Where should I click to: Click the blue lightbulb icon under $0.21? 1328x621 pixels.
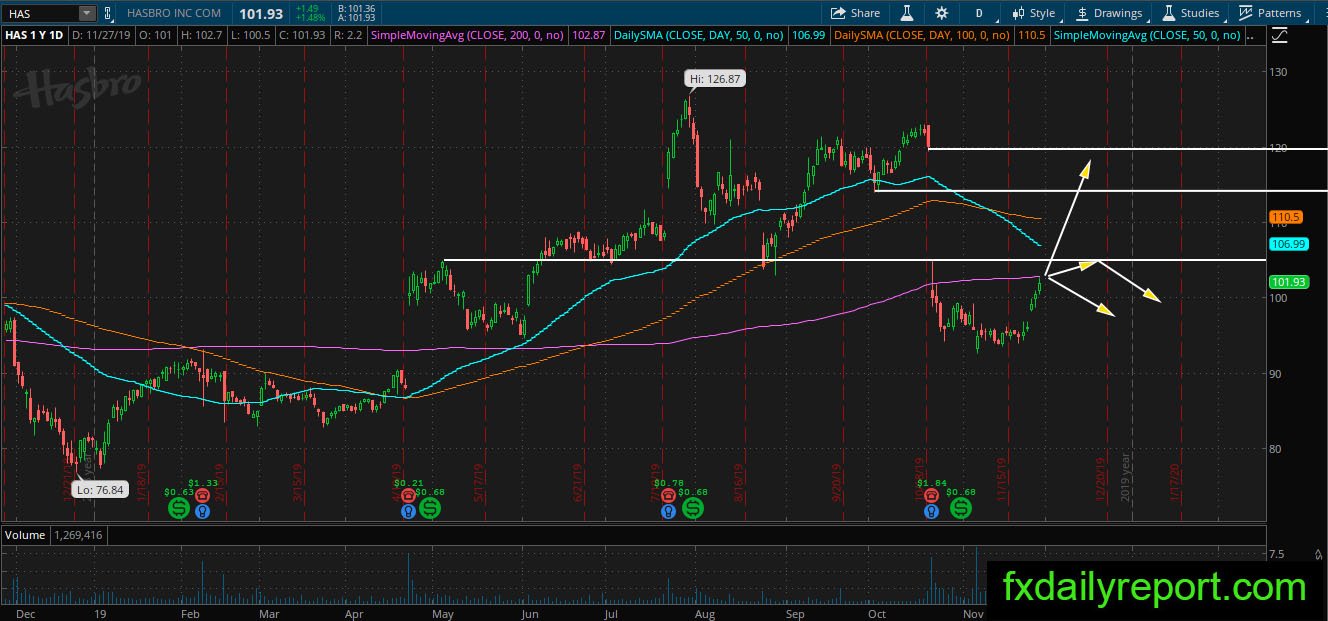408,511
